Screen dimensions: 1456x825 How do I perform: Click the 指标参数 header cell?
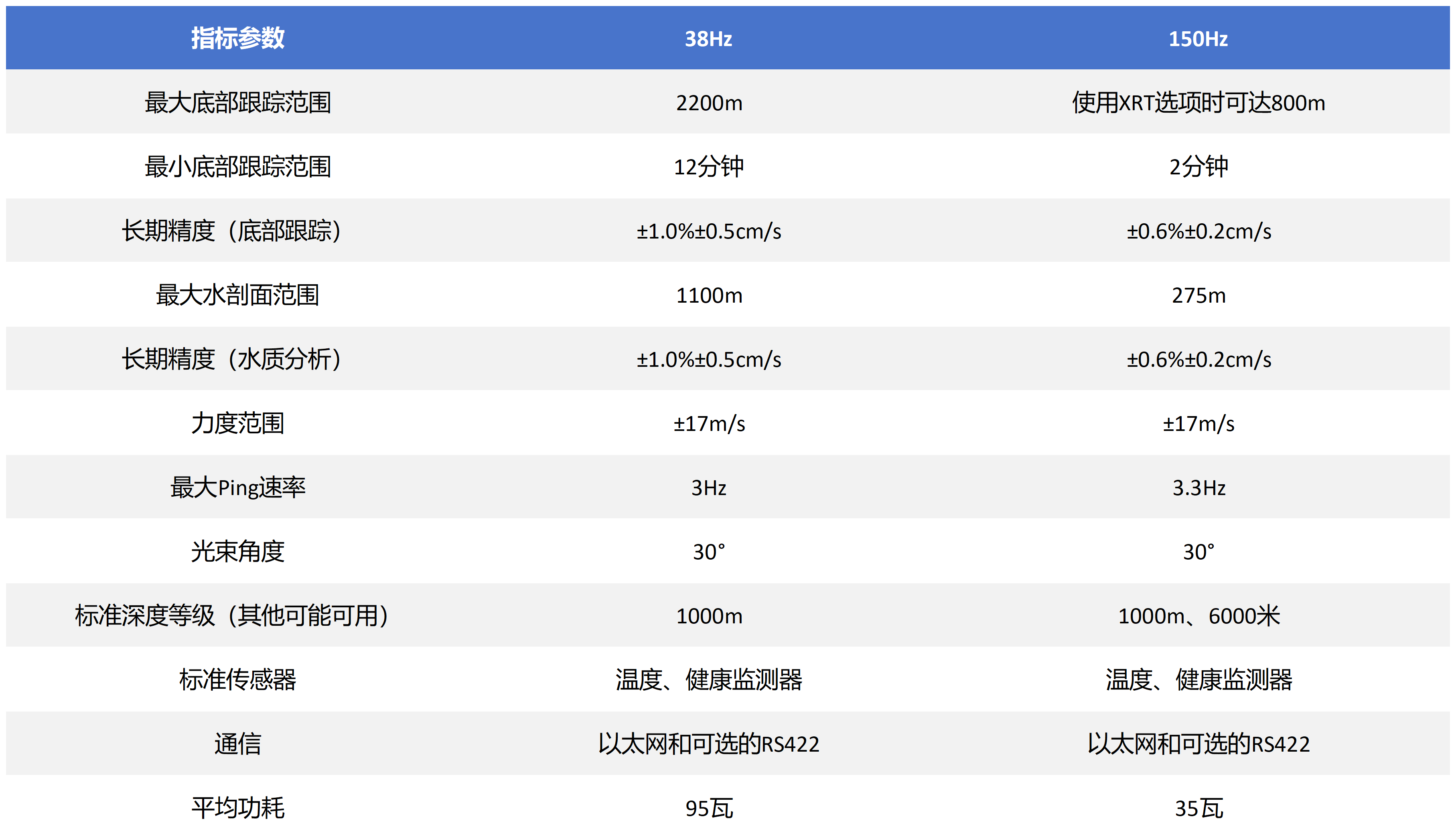pyautogui.click(x=237, y=38)
